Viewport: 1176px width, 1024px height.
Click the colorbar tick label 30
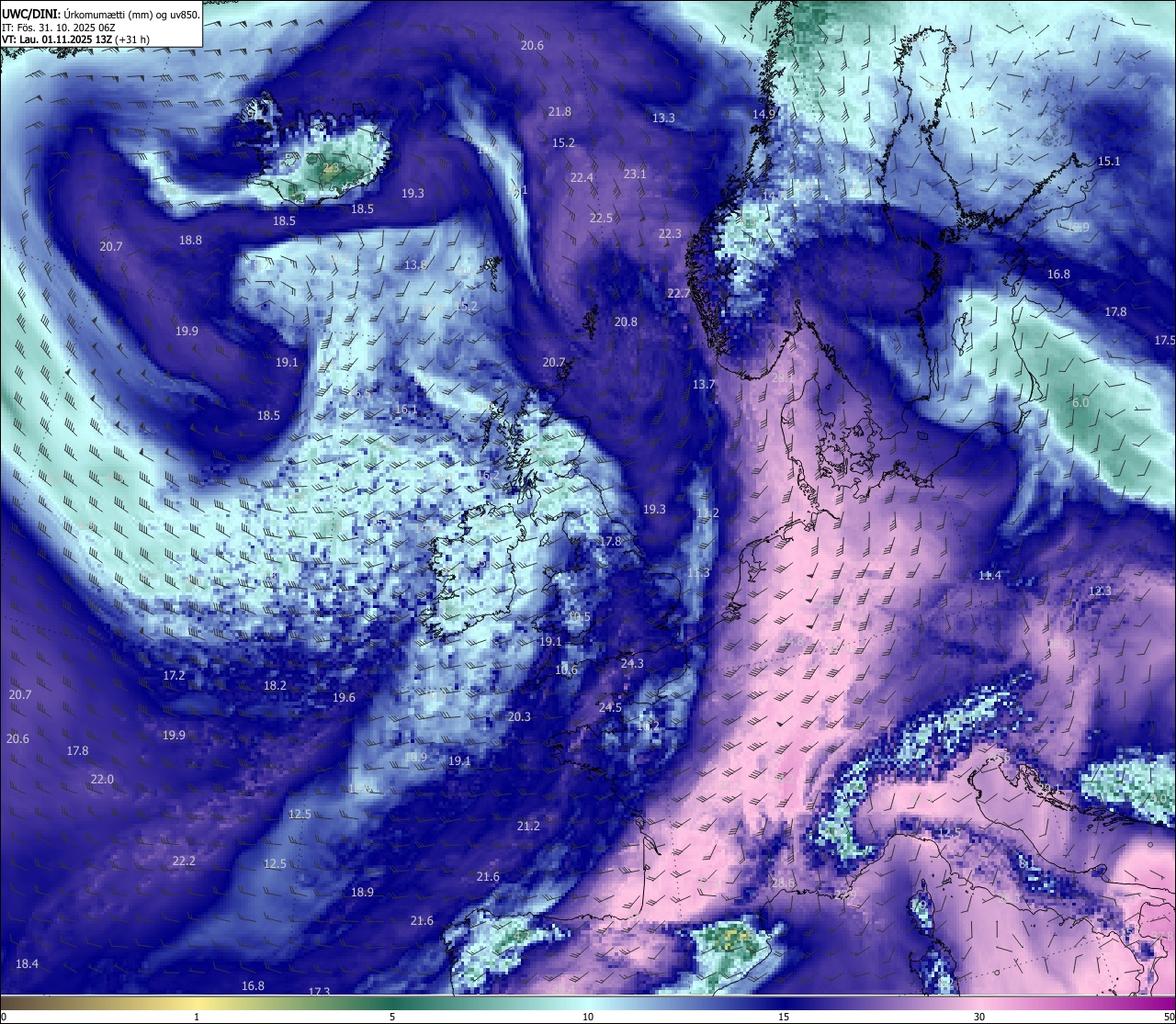point(979,1016)
